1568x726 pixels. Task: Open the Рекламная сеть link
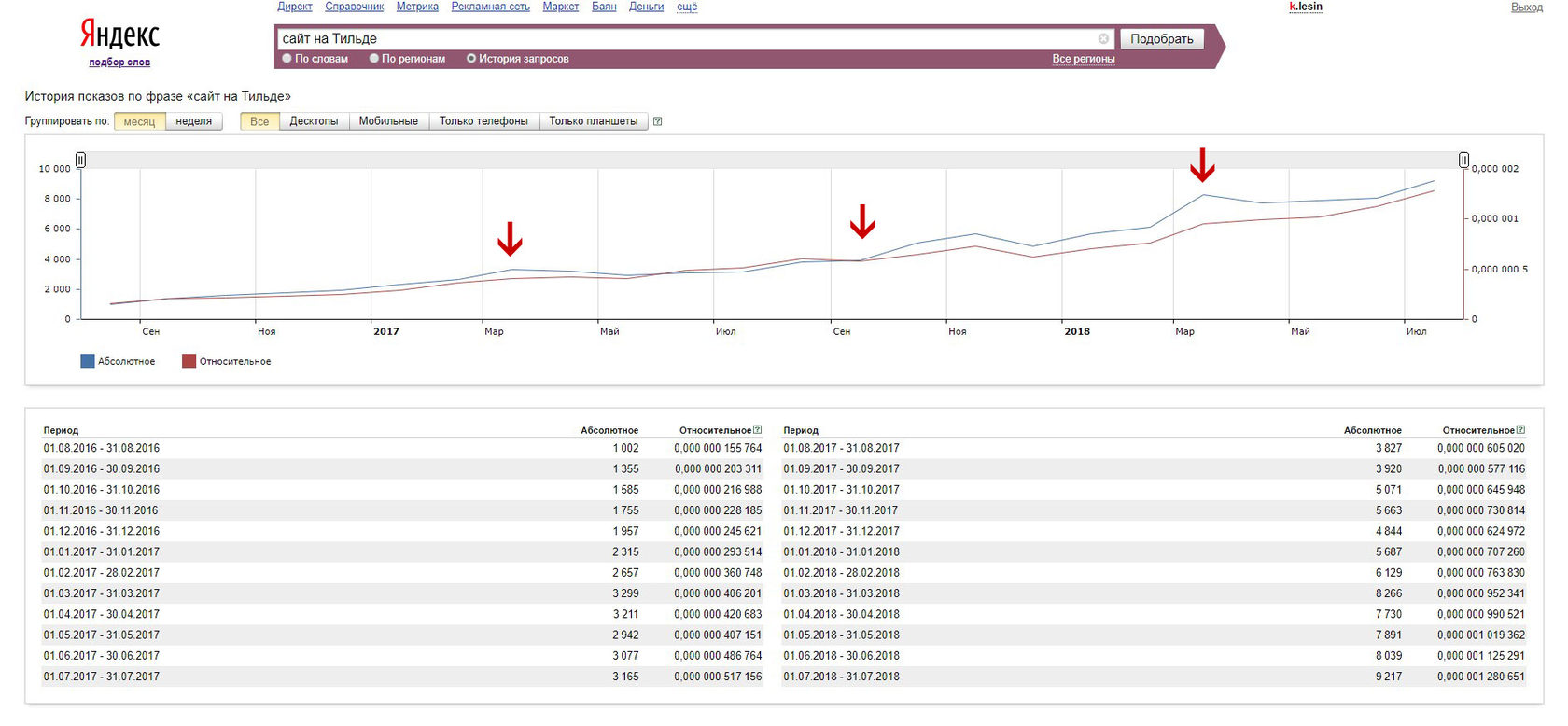coord(491,7)
